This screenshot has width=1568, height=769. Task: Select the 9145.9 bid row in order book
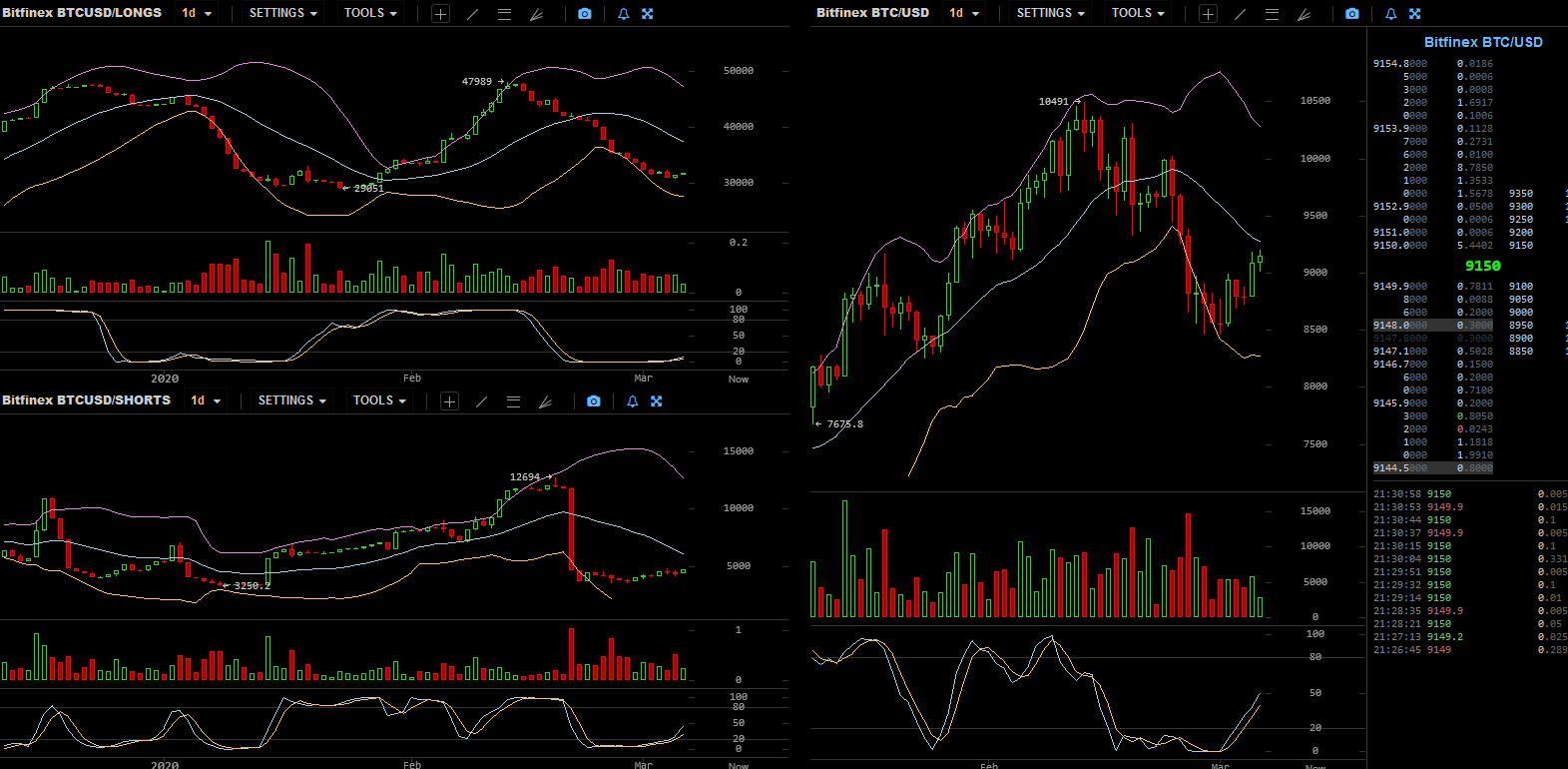(x=1433, y=403)
